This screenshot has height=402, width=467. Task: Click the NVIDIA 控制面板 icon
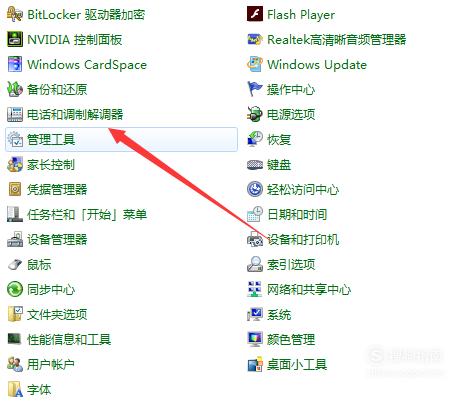(x=15, y=39)
